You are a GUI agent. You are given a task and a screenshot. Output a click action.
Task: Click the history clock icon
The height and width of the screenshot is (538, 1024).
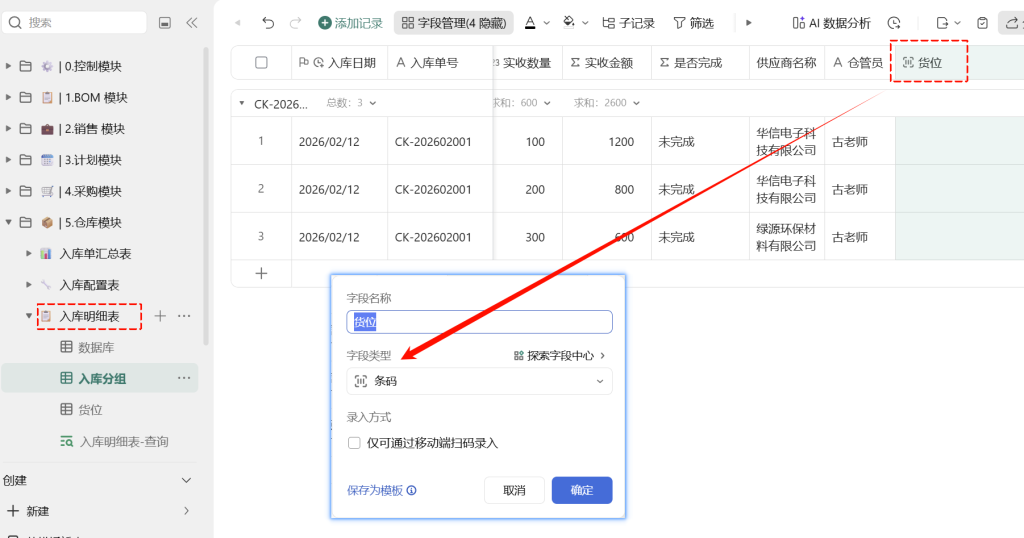click(x=894, y=23)
